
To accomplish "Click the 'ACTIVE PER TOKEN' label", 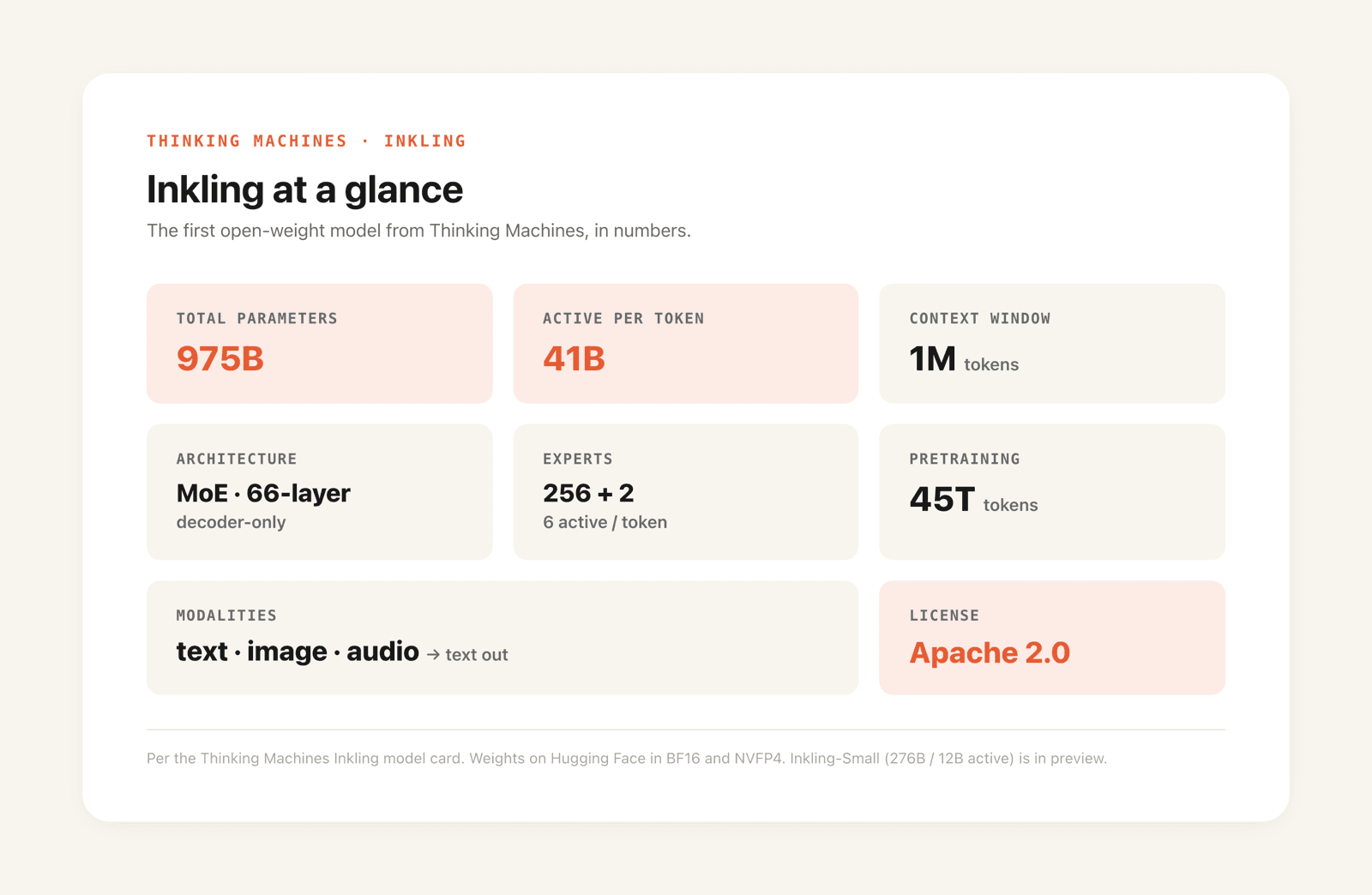I will click(x=623, y=318).
